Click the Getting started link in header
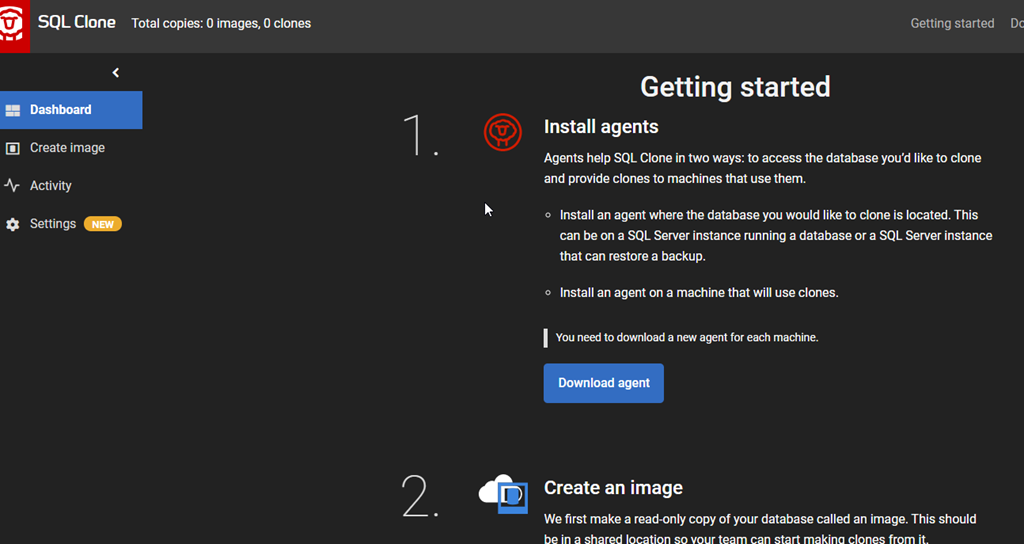 pos(952,23)
